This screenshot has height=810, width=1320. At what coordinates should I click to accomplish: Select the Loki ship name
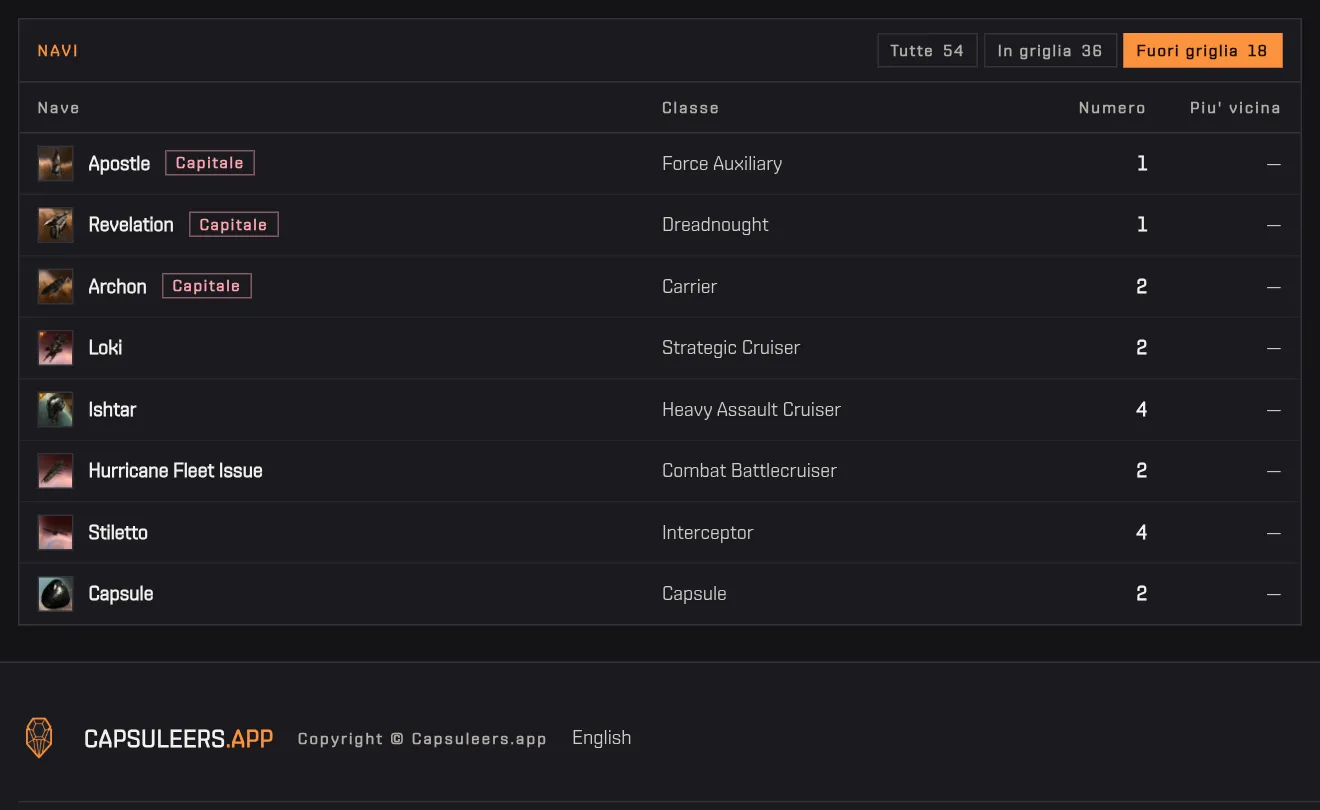(105, 348)
